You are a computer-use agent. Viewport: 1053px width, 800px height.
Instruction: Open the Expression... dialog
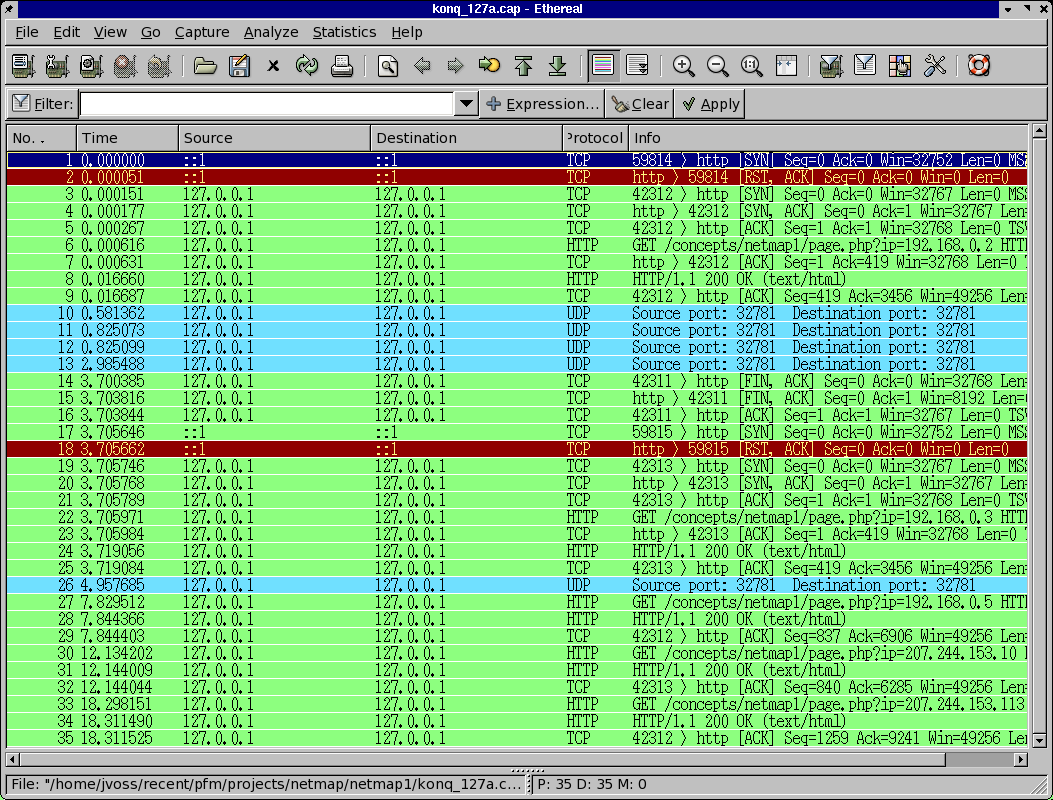543,104
